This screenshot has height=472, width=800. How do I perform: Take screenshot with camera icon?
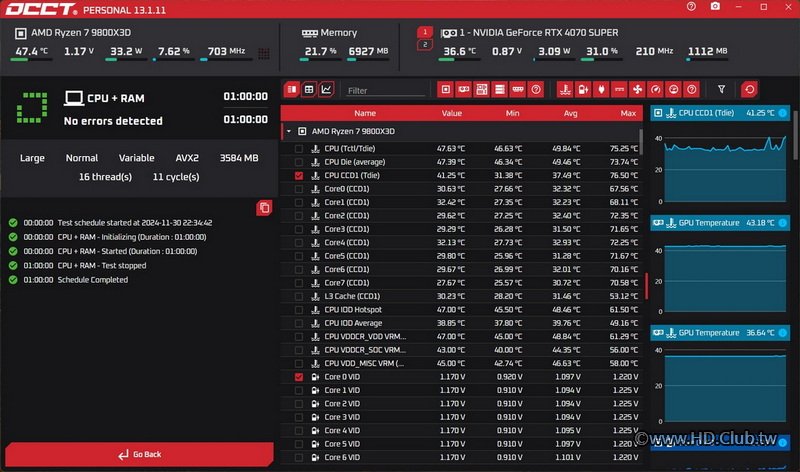715,7
